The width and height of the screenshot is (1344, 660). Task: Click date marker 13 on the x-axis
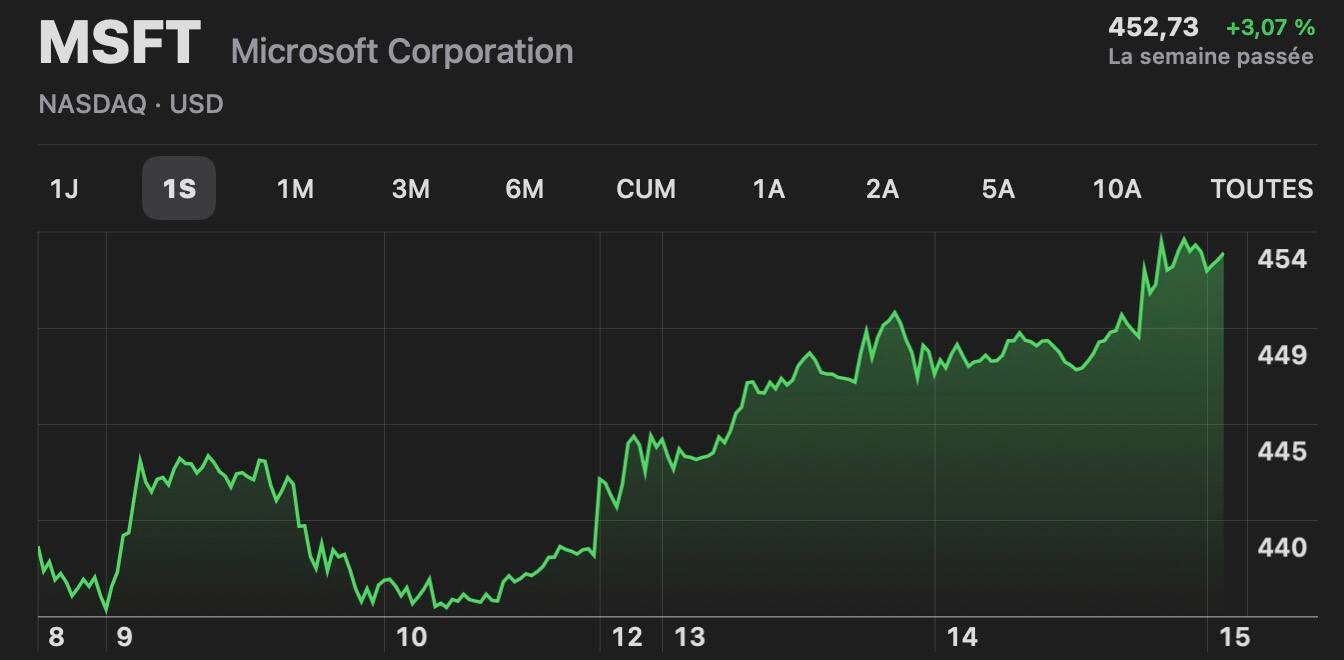click(x=690, y=637)
